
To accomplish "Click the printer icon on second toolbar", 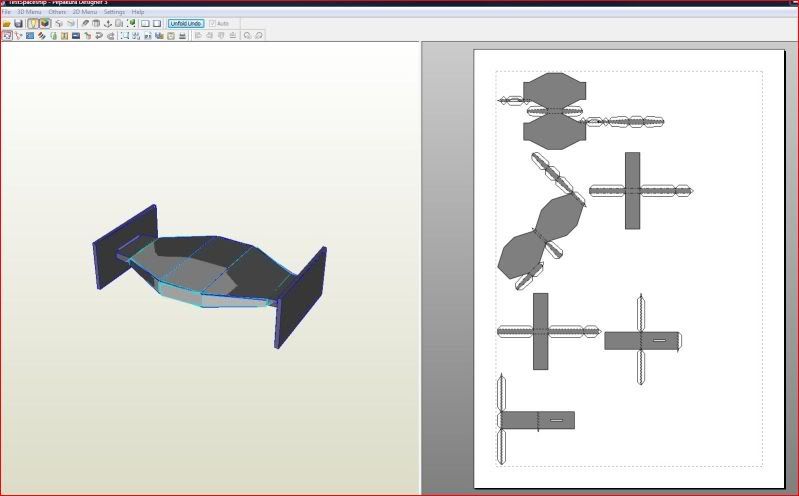I will click(x=182, y=36).
